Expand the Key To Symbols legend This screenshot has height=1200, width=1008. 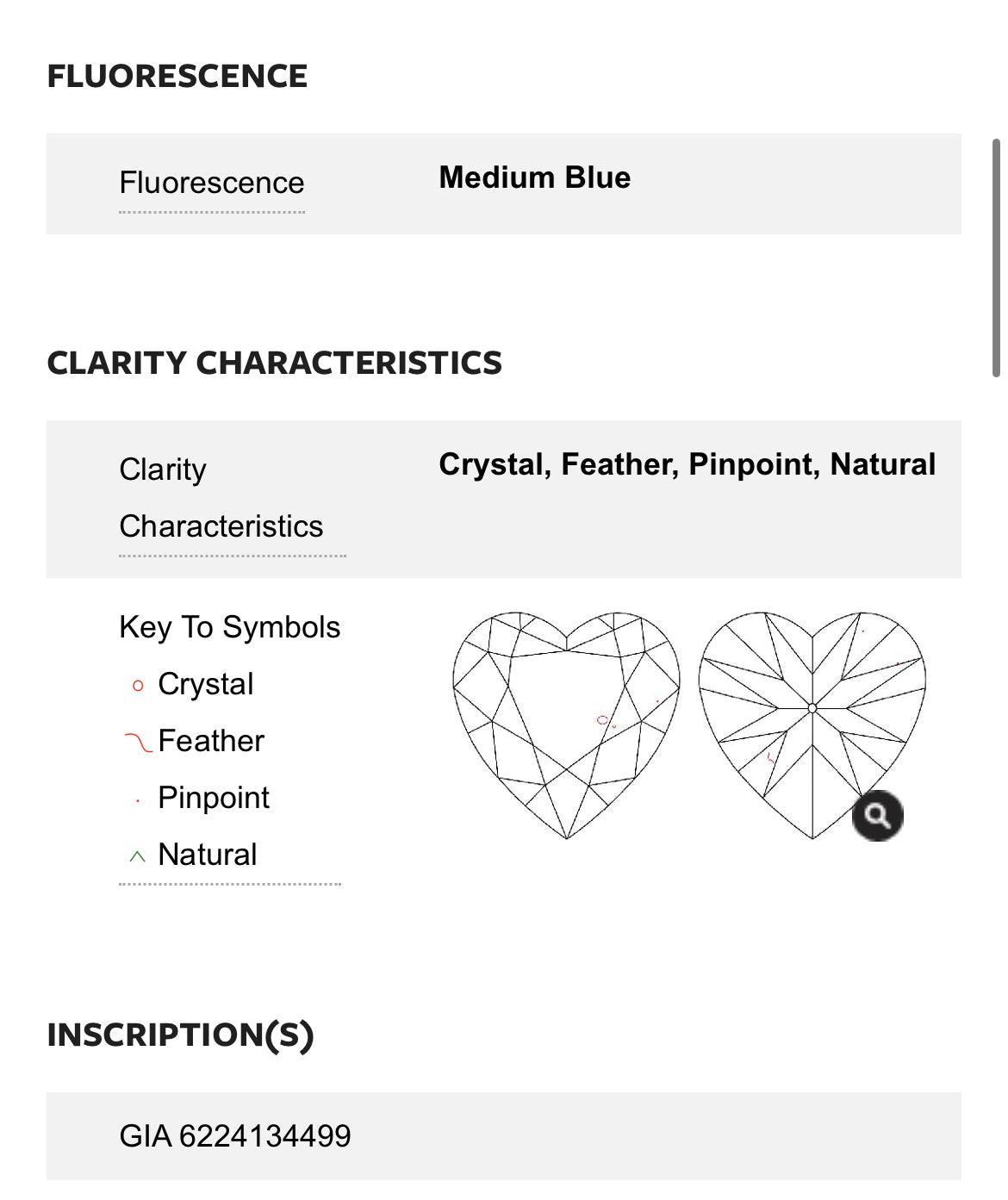pyautogui.click(x=230, y=628)
